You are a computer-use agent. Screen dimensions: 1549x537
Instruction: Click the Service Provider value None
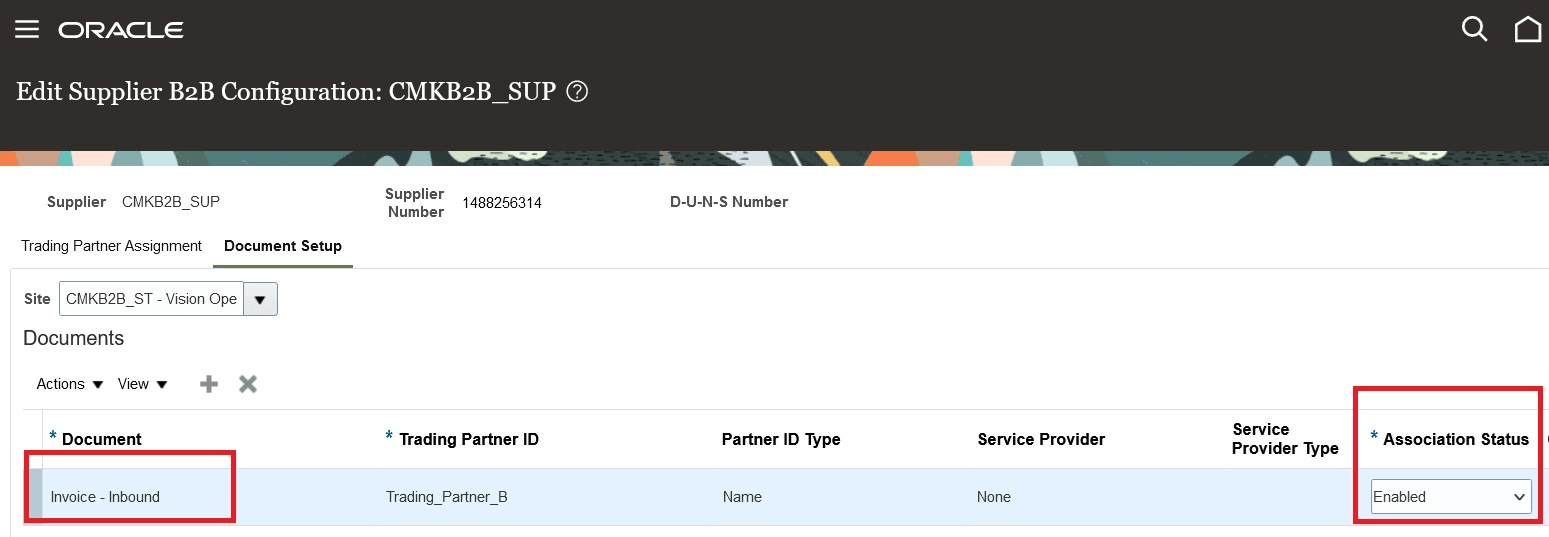[994, 497]
